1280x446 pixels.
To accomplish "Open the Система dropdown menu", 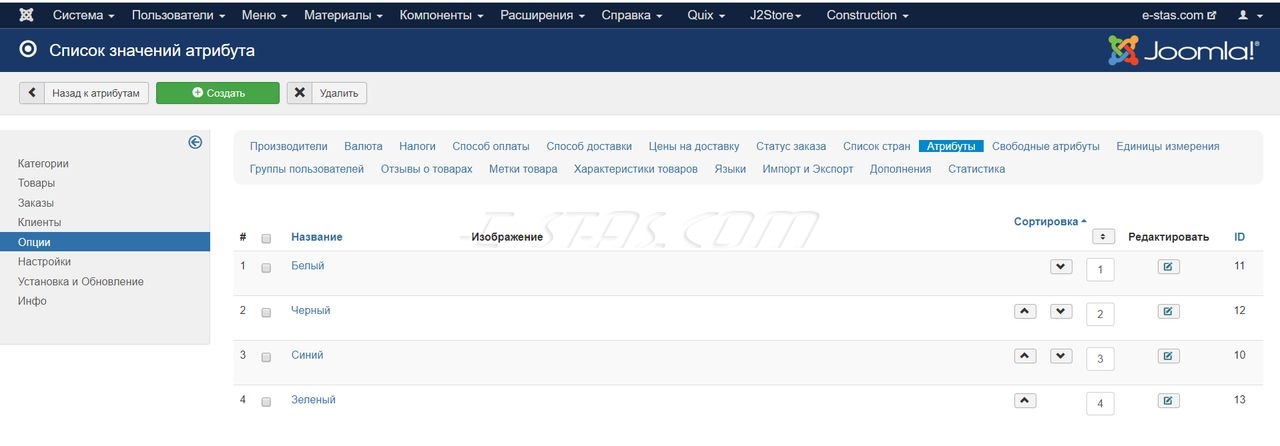I will pyautogui.click(x=84, y=15).
